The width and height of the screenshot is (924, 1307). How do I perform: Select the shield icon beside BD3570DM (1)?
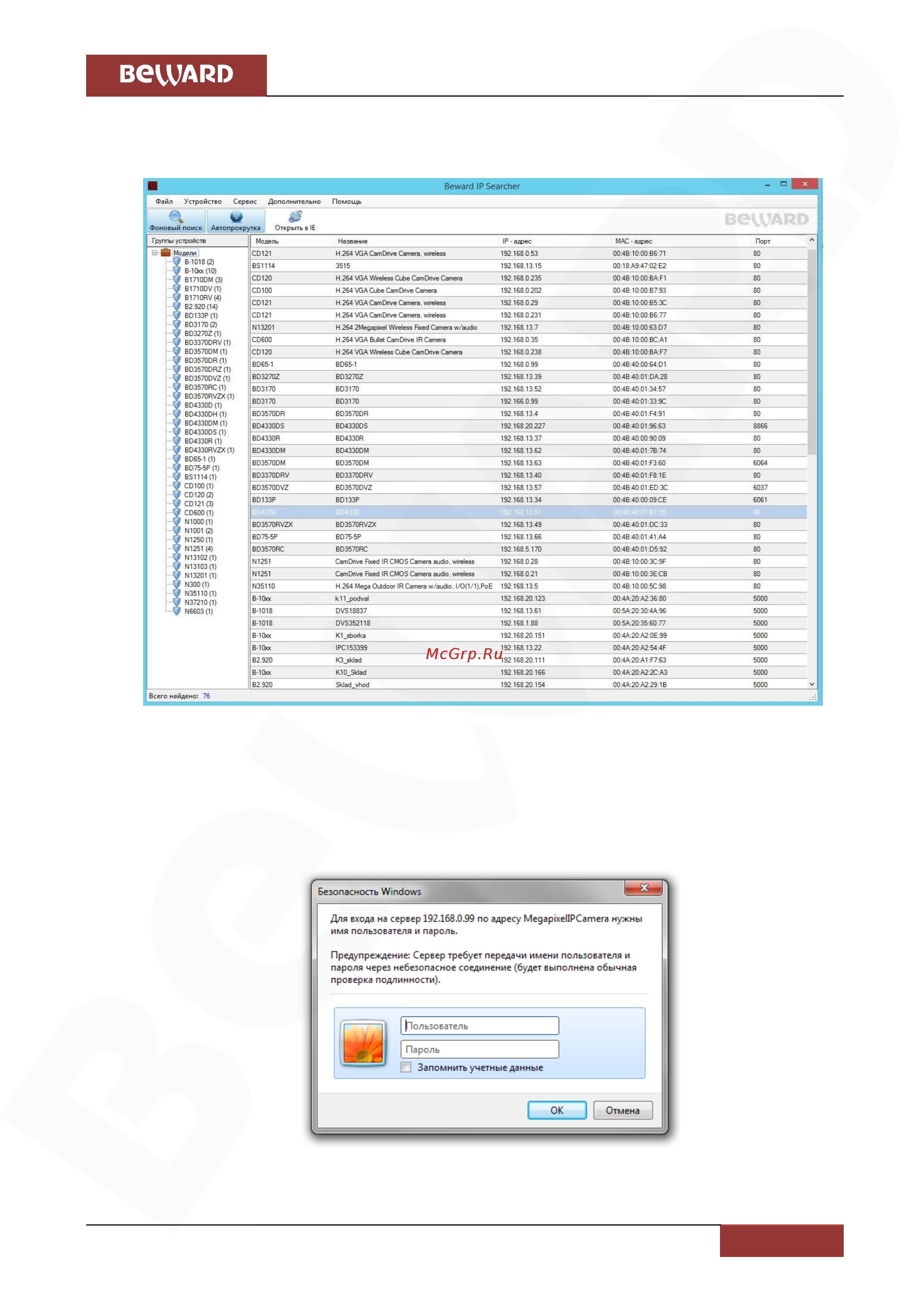tap(177, 351)
